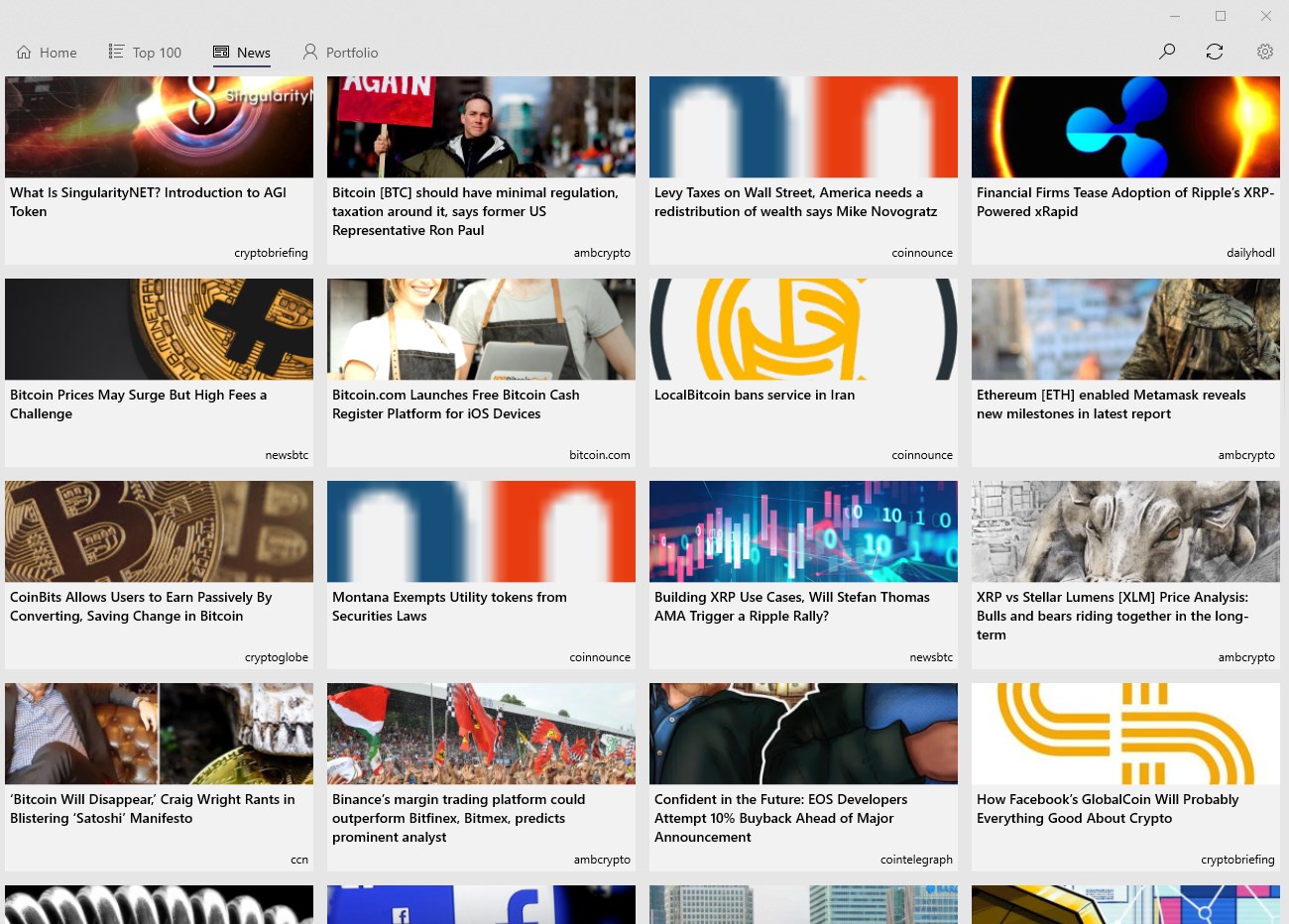1289x924 pixels.
Task: Open 'LocalBitcoin bans service in Iran' headline
Action: tap(755, 395)
